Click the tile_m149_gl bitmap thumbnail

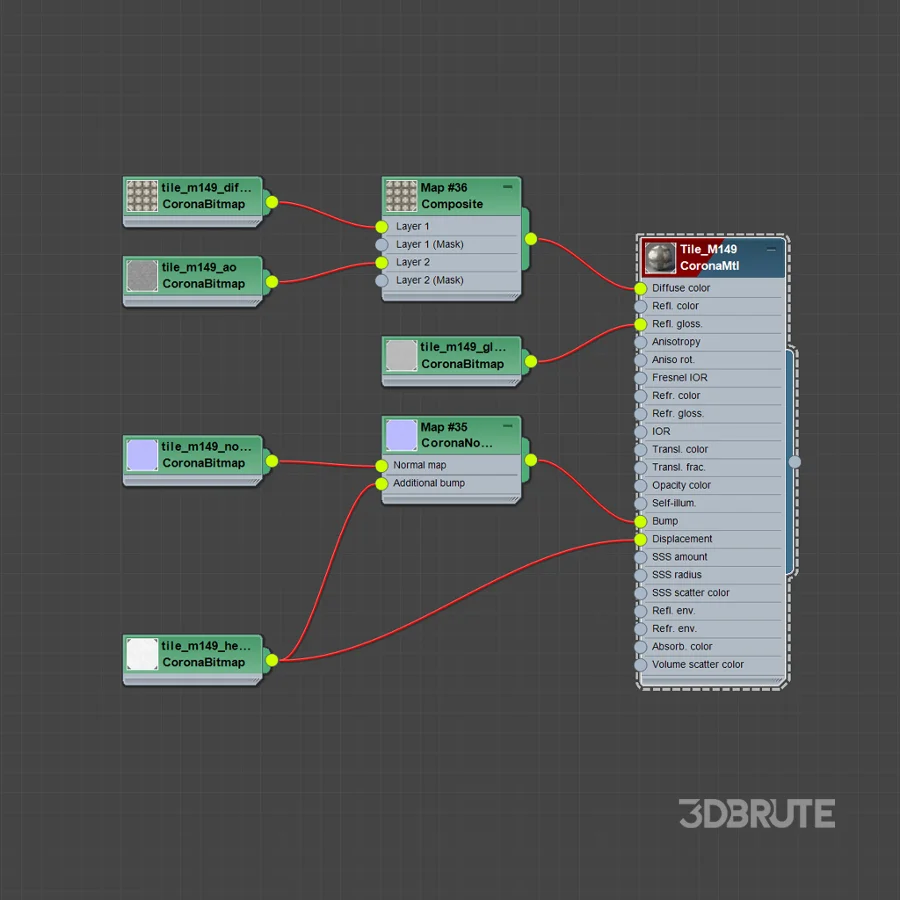[401, 355]
